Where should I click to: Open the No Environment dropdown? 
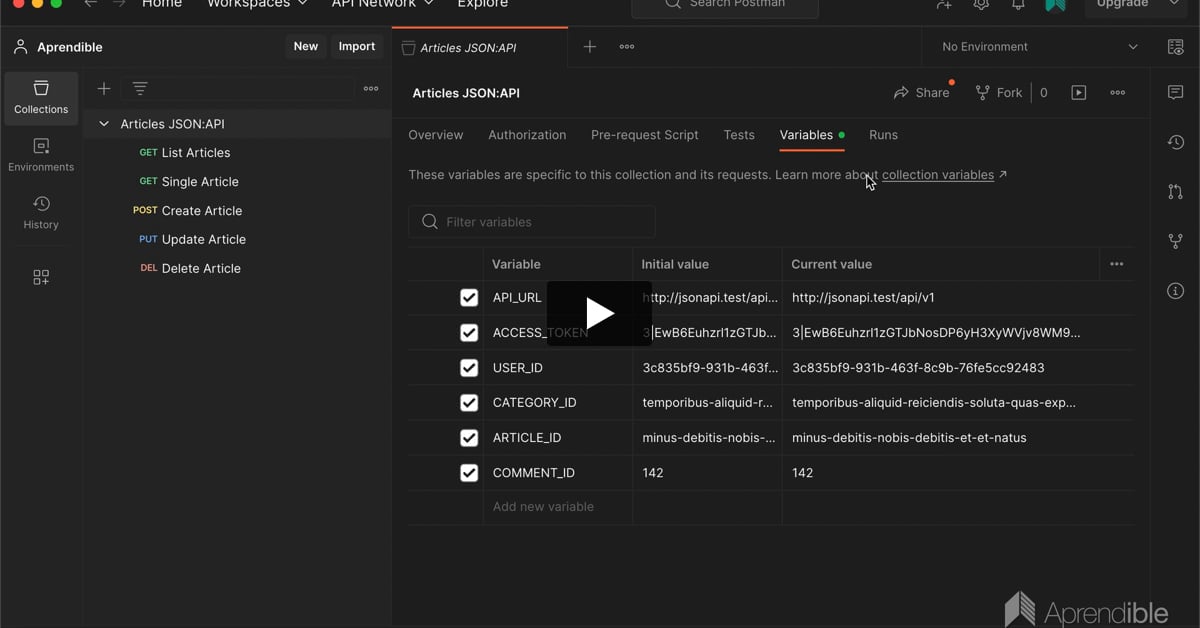(x=1040, y=47)
